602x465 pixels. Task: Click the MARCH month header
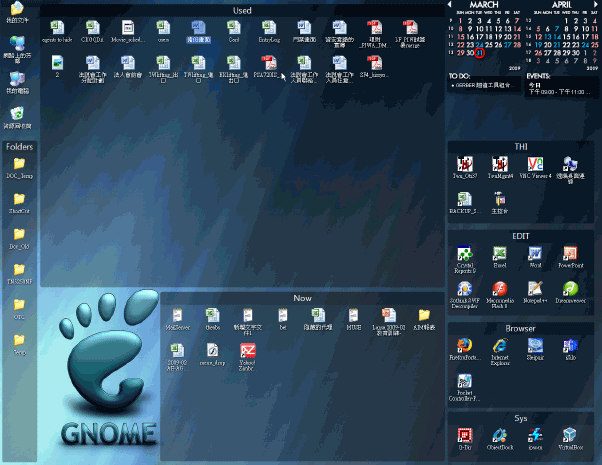click(484, 5)
